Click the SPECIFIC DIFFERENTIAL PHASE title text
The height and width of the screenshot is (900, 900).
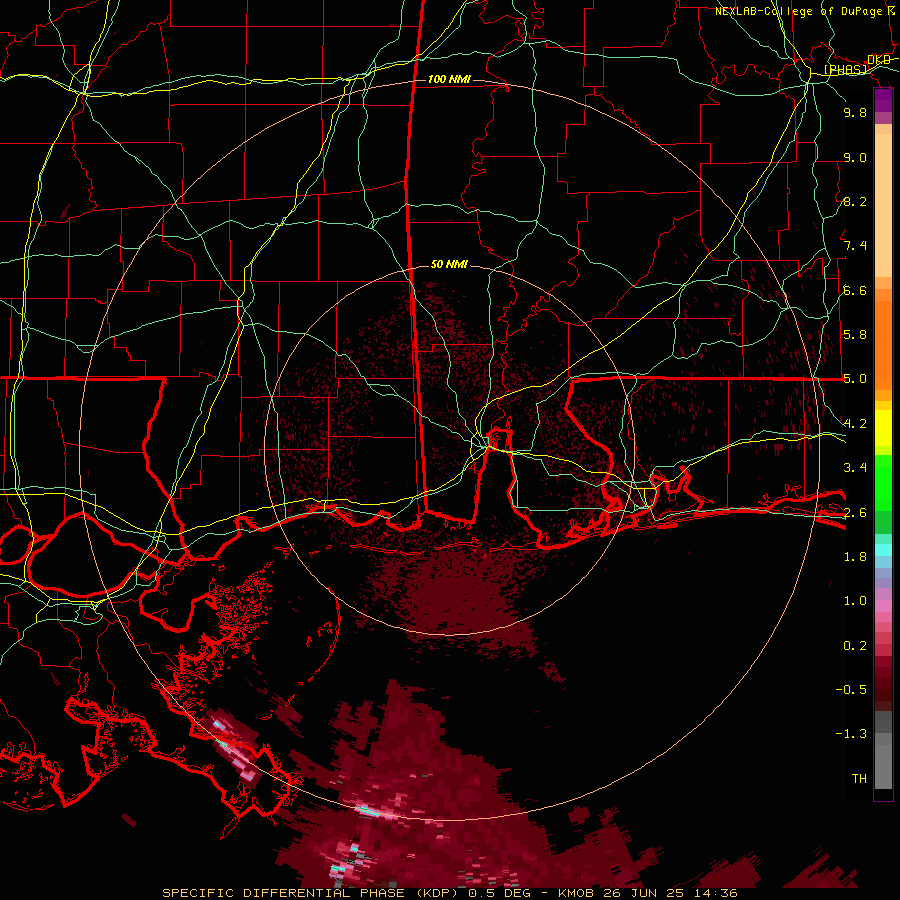pyautogui.click(x=283, y=893)
